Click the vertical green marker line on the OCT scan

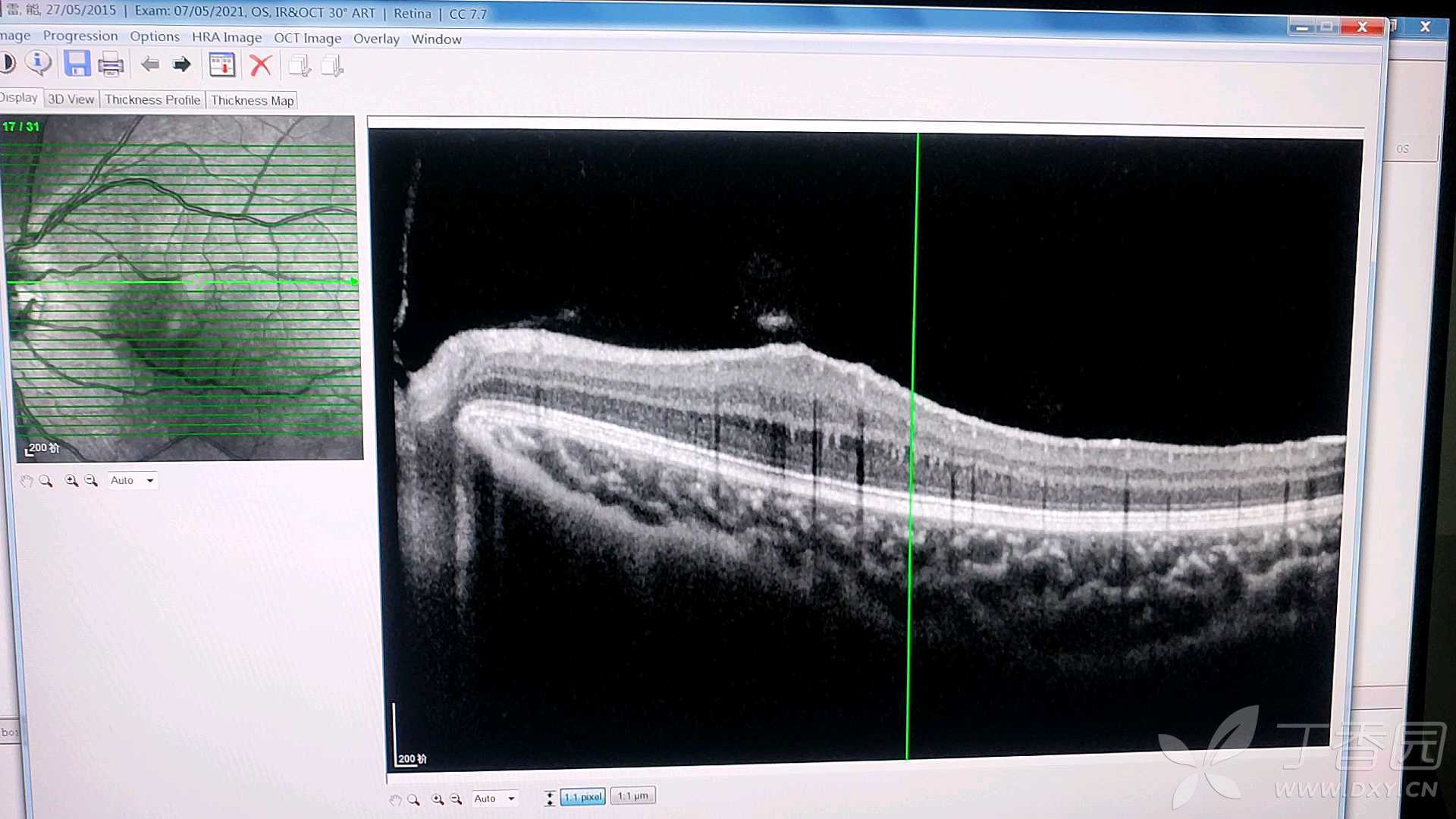(912, 446)
